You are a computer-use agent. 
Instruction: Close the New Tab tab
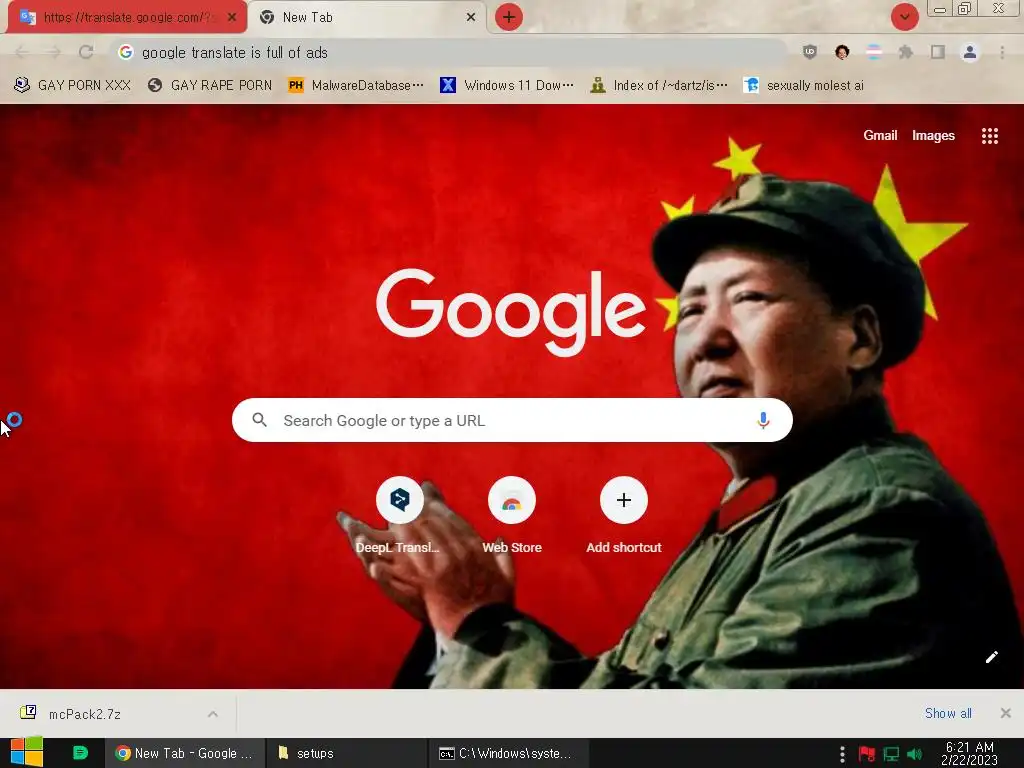[x=471, y=18]
